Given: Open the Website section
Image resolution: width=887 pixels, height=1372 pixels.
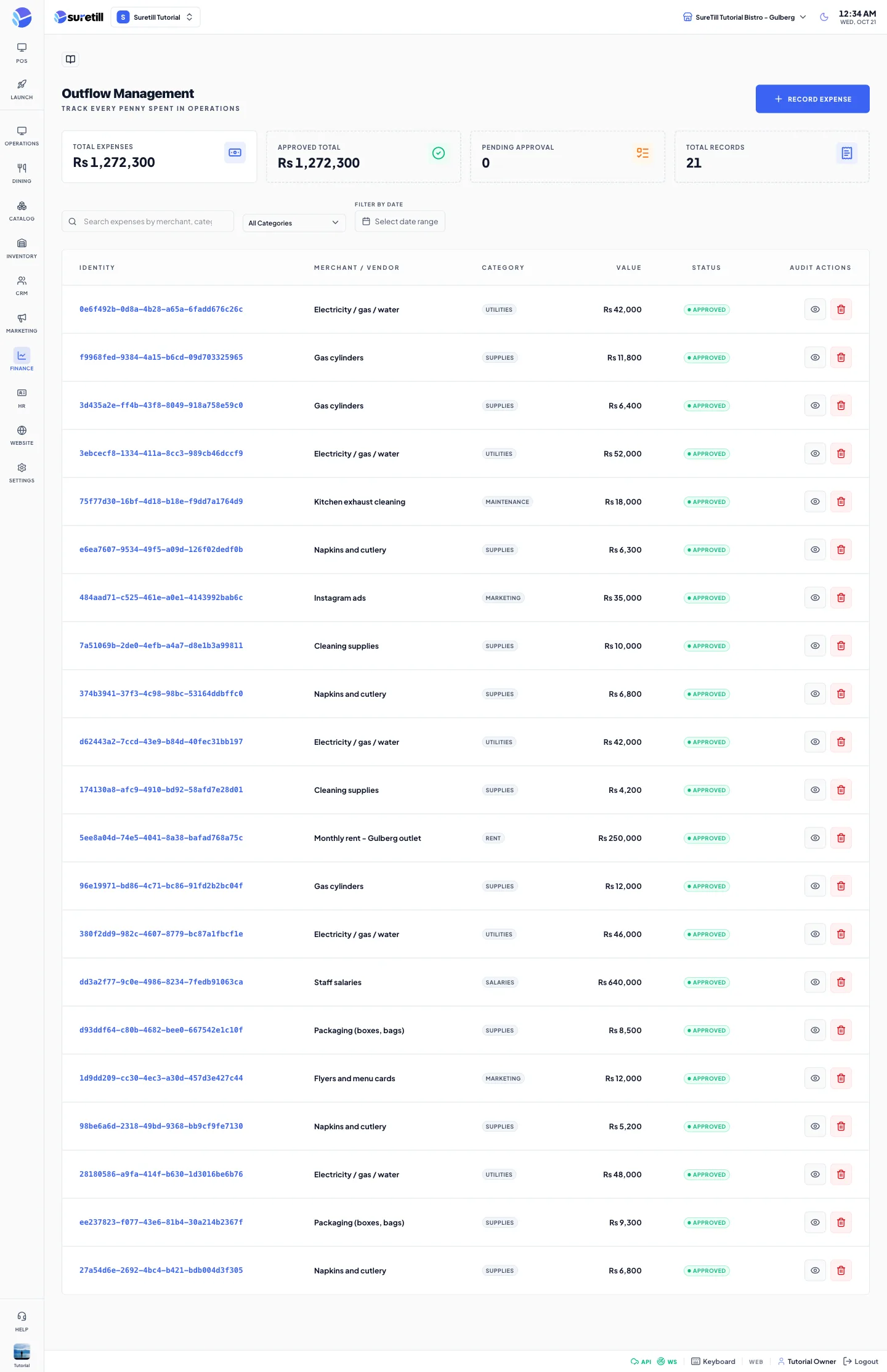Looking at the screenshot, I should pyautogui.click(x=22, y=436).
